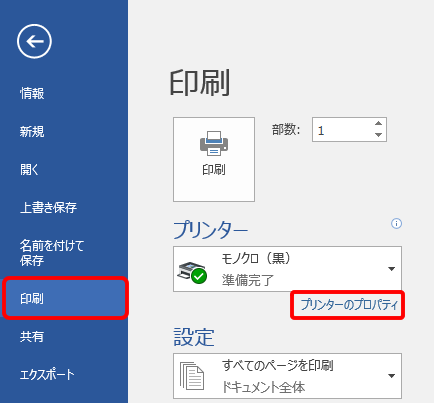Expand the すべてのページを印刷 dropdown arrow
Image resolution: width=434 pixels, height=403 pixels.
392,376
